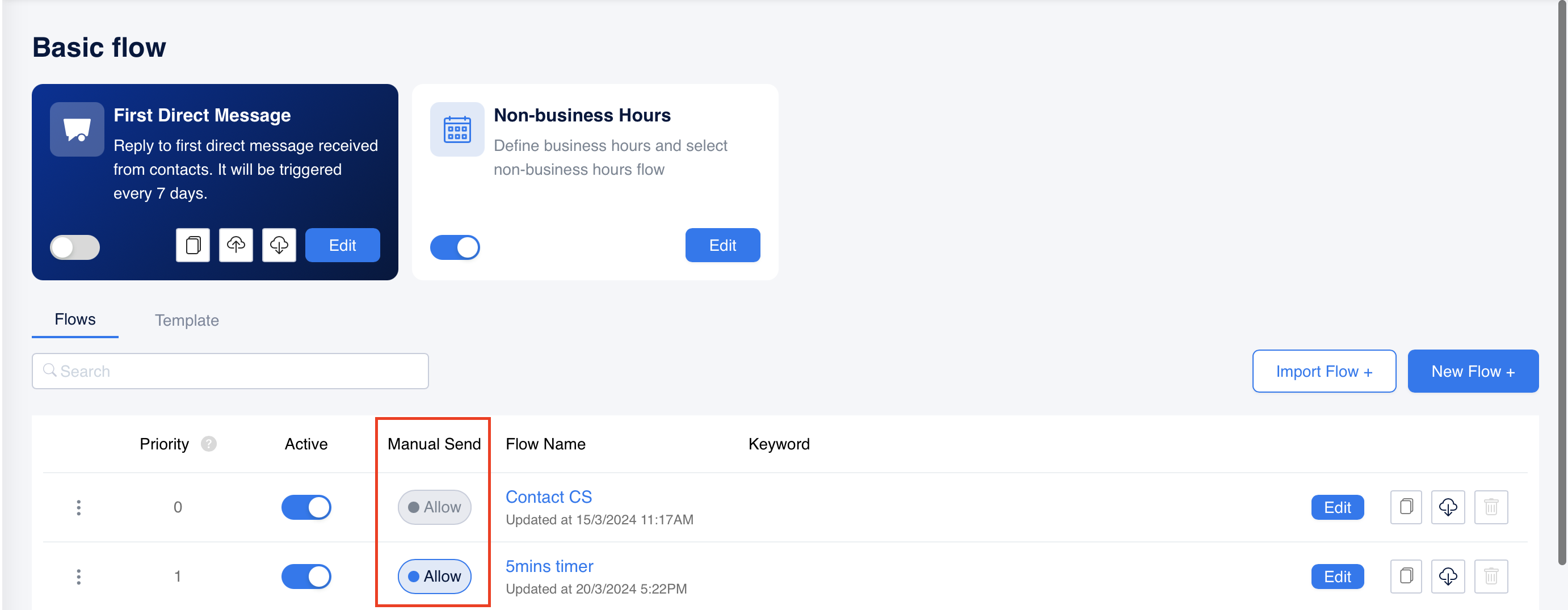Click the Priority help question mark icon
Screen dimensions: 1568x610
coord(209,444)
